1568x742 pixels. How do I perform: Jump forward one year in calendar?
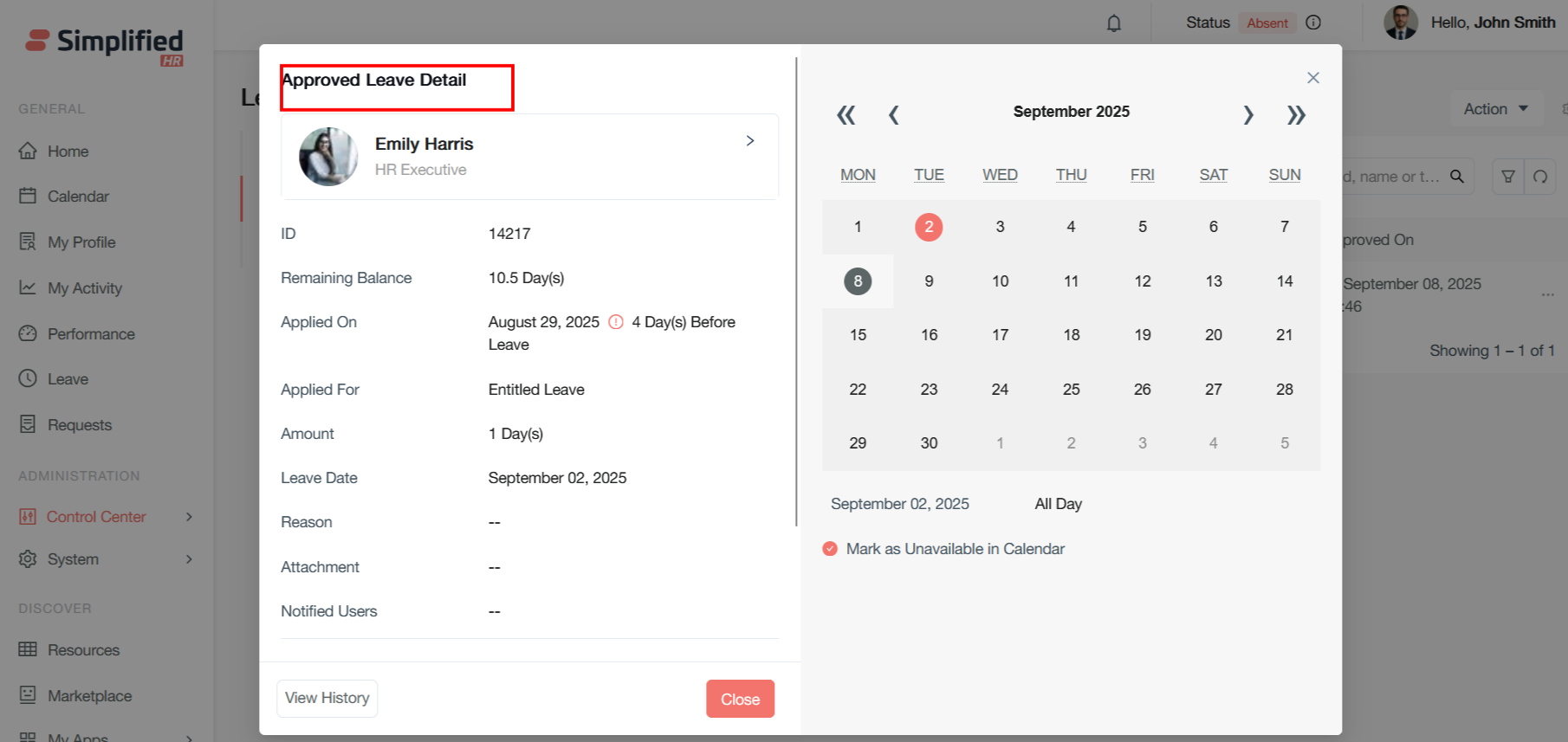[x=1296, y=114]
